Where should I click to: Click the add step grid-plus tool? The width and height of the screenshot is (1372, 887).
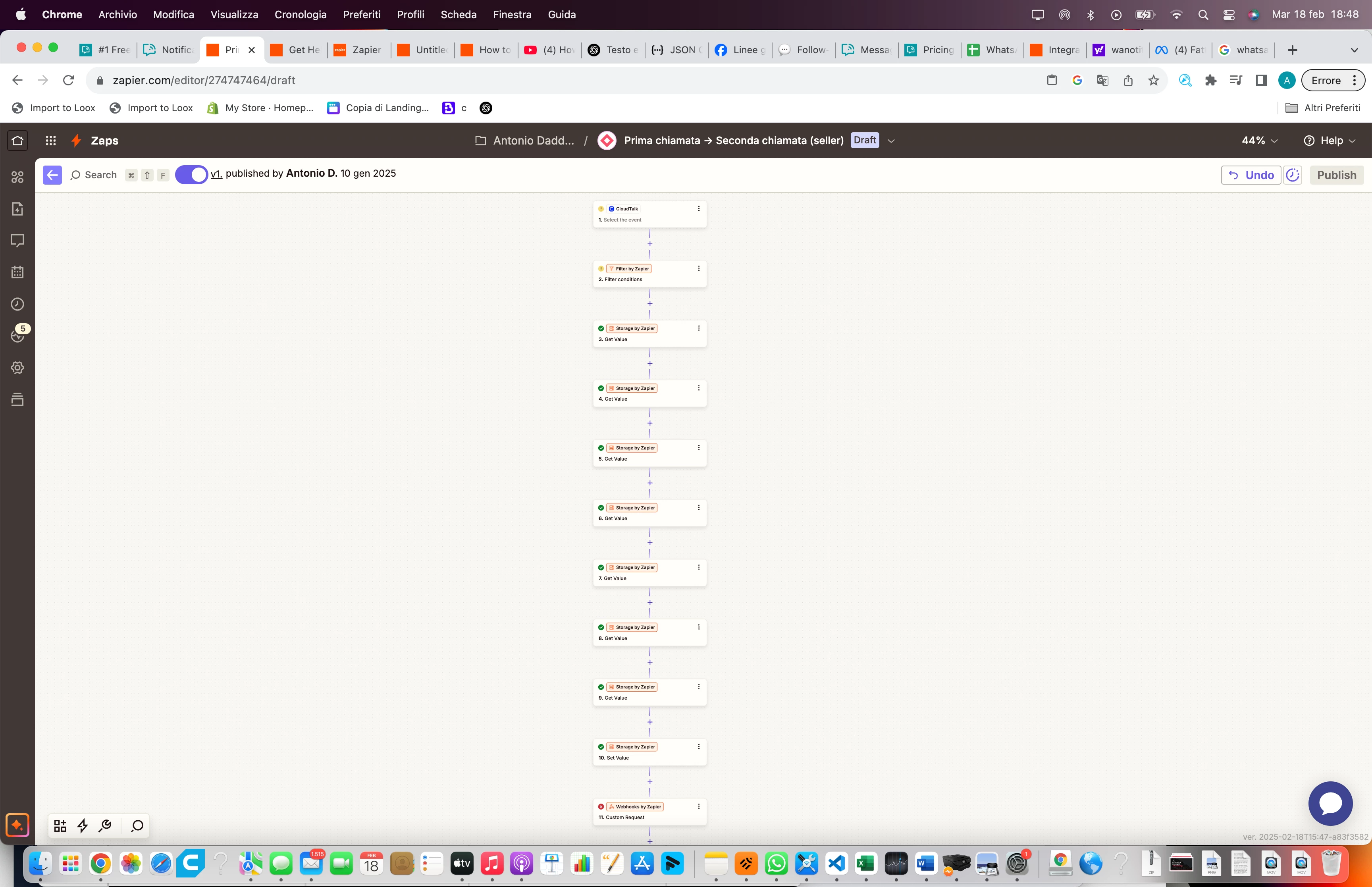[60, 826]
